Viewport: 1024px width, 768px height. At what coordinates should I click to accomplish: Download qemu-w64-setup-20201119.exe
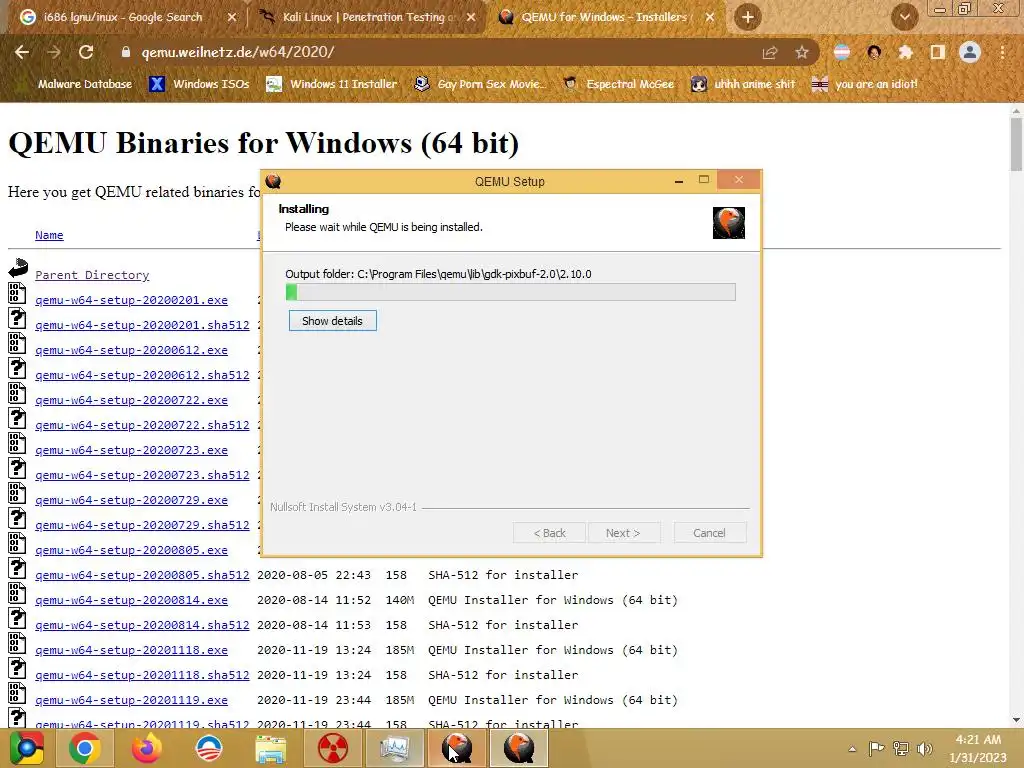click(x=131, y=699)
